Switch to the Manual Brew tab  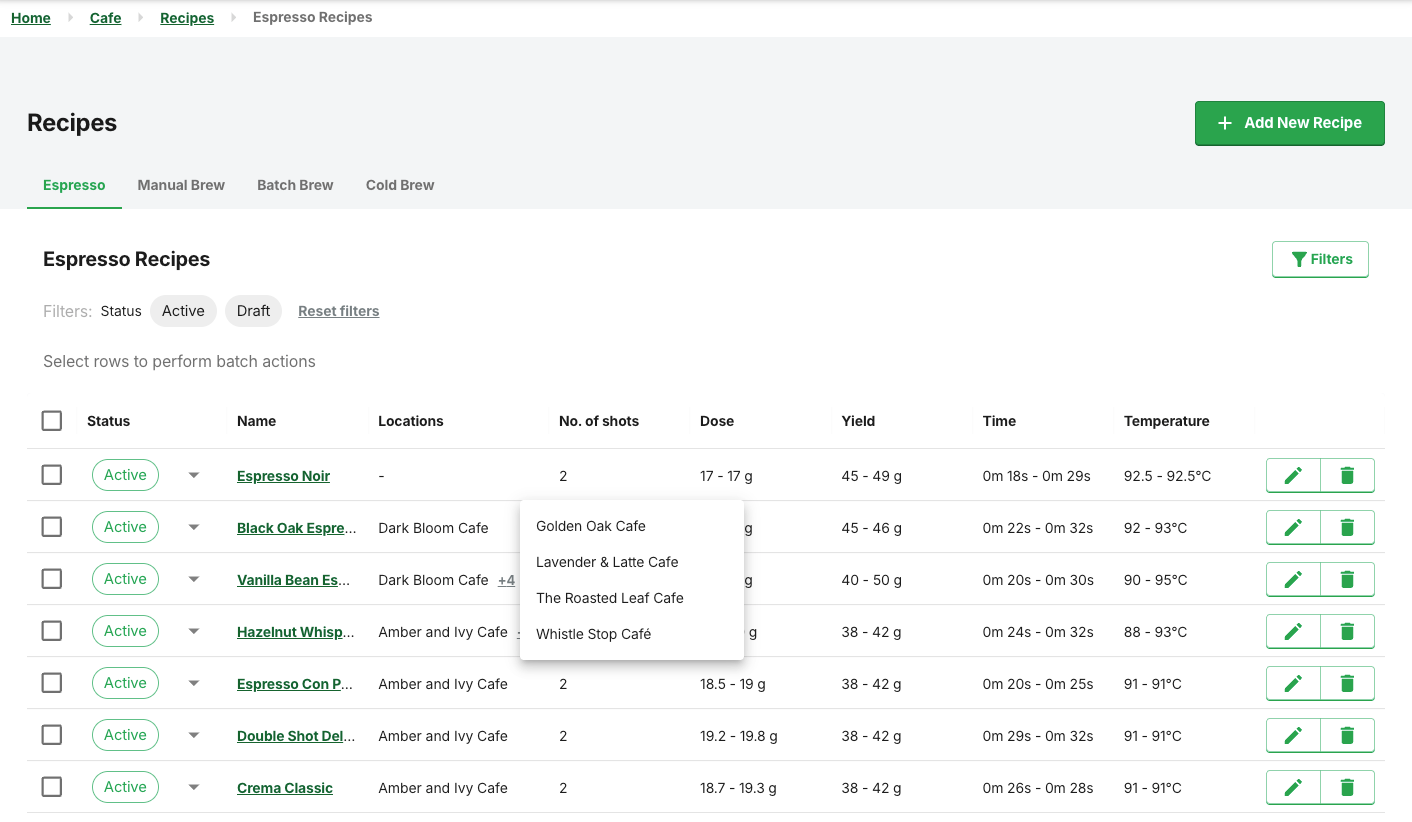(x=181, y=185)
